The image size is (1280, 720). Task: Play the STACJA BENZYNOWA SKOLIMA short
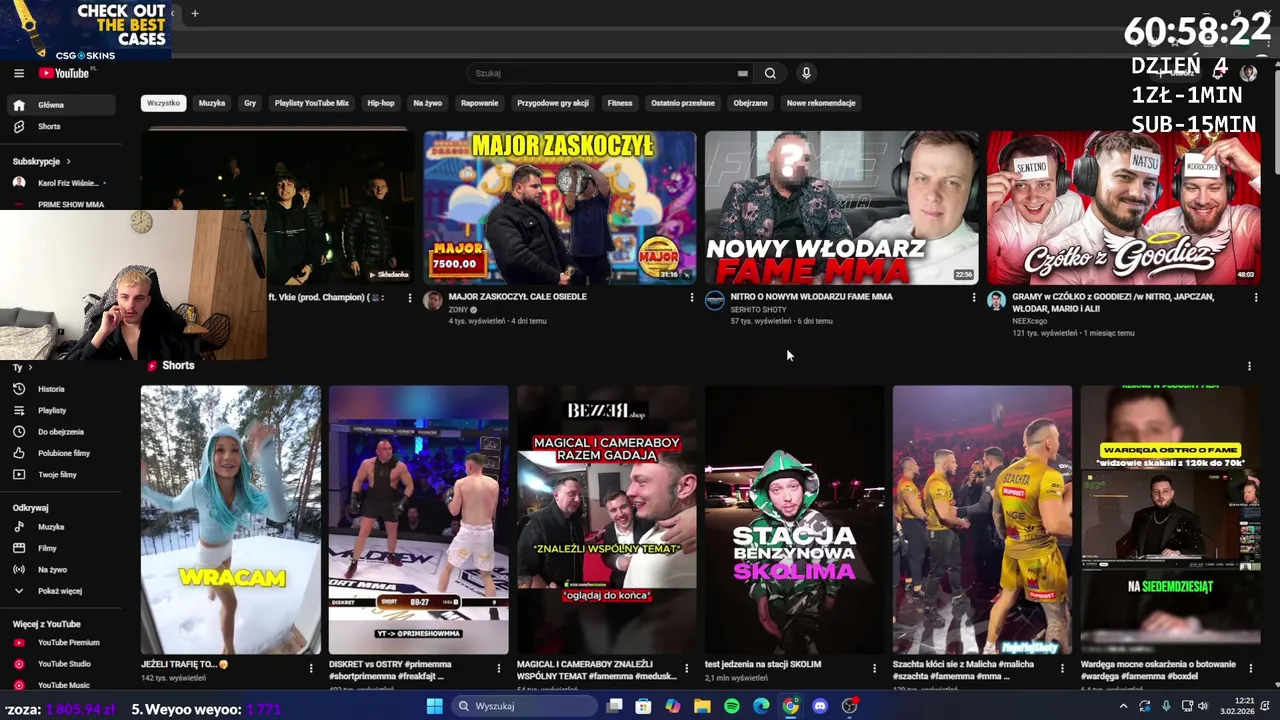[794, 520]
